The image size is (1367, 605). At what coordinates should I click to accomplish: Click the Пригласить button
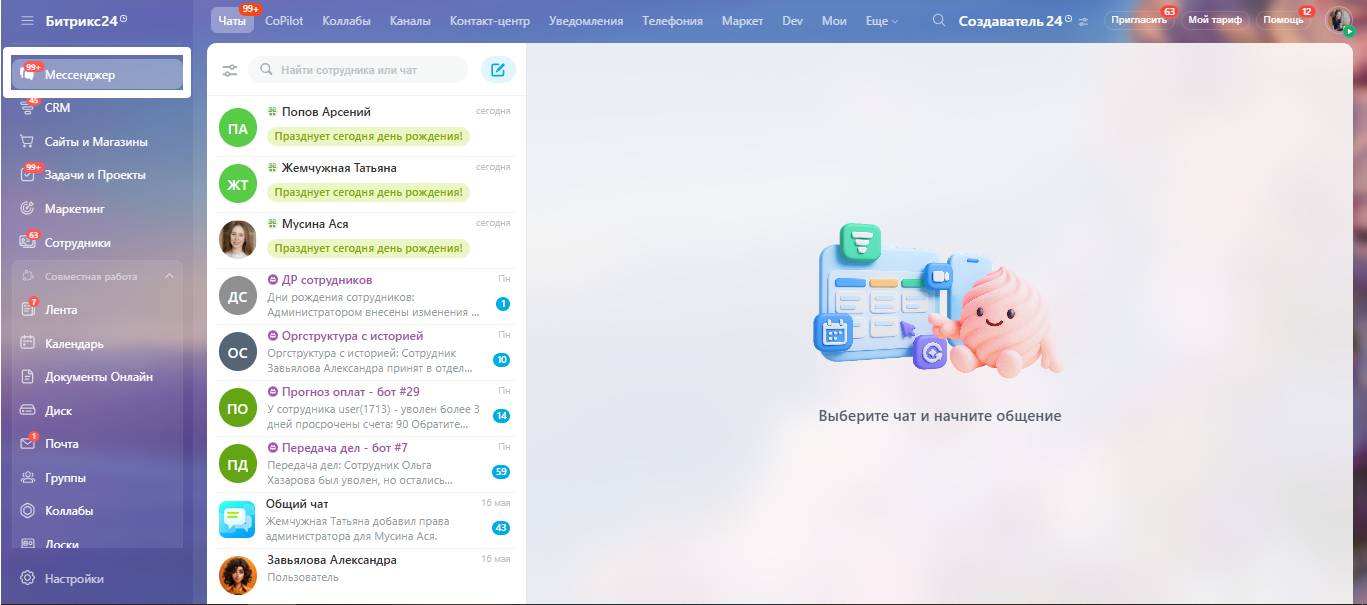(x=1139, y=20)
